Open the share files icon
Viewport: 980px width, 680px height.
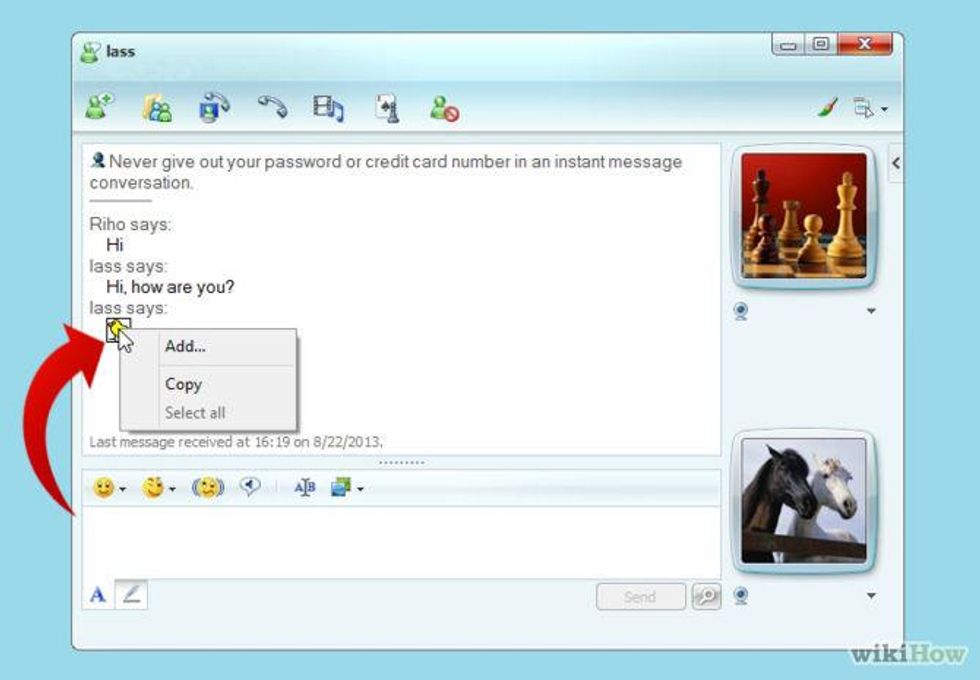157,107
